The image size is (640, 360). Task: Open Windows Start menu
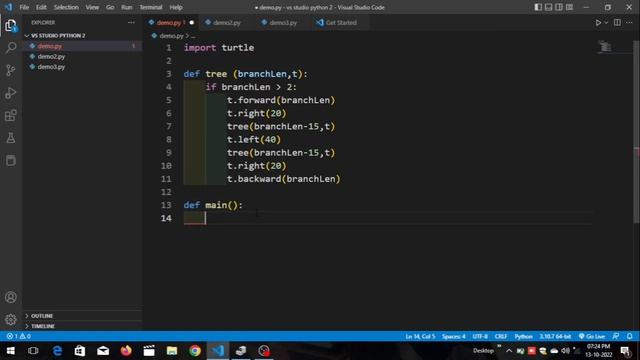tap(11, 351)
